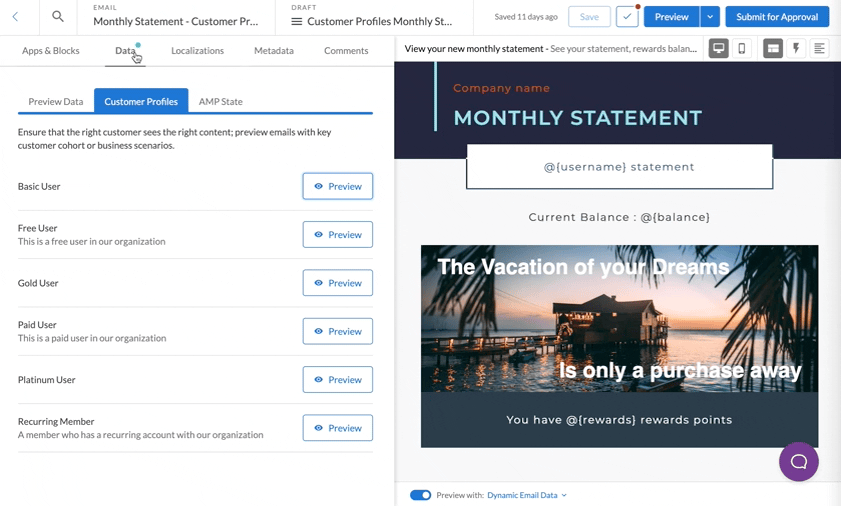Screen dimensions: 841x506
Task: Open the Apps & Blocks tab
Action: 50,50
